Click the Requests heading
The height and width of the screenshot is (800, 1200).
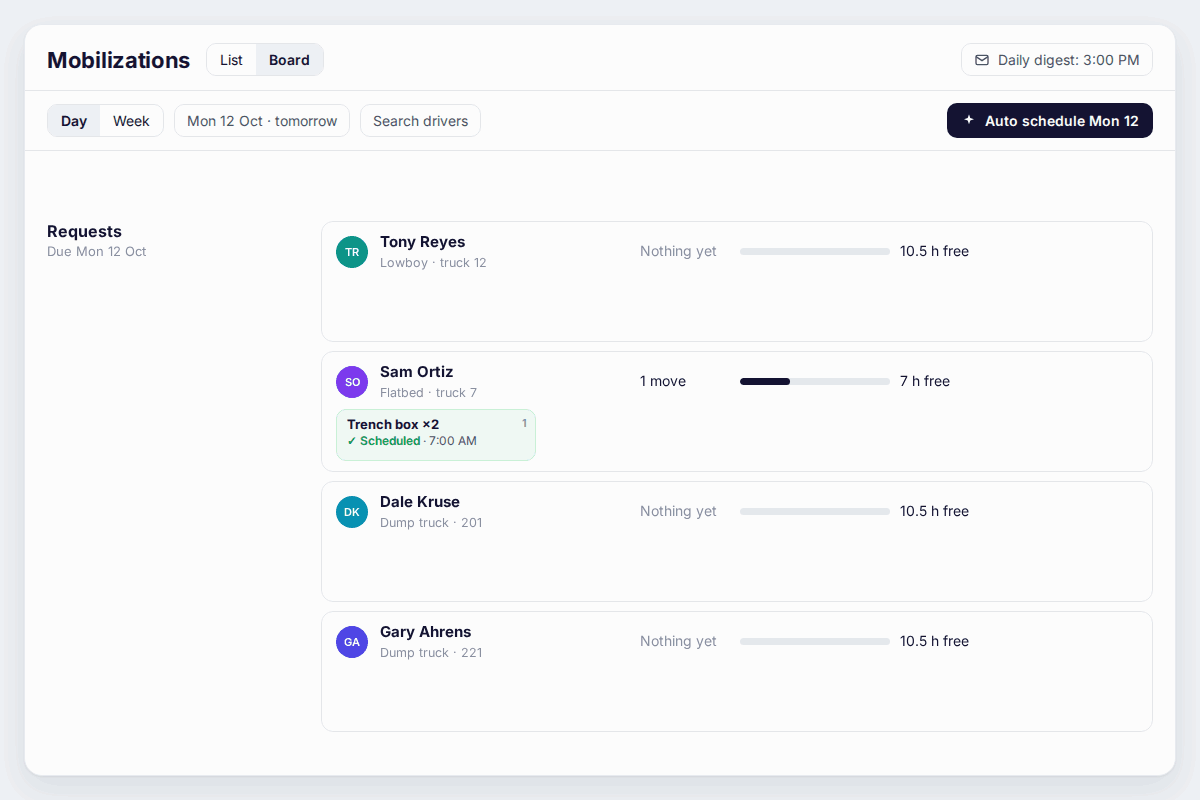(84, 231)
